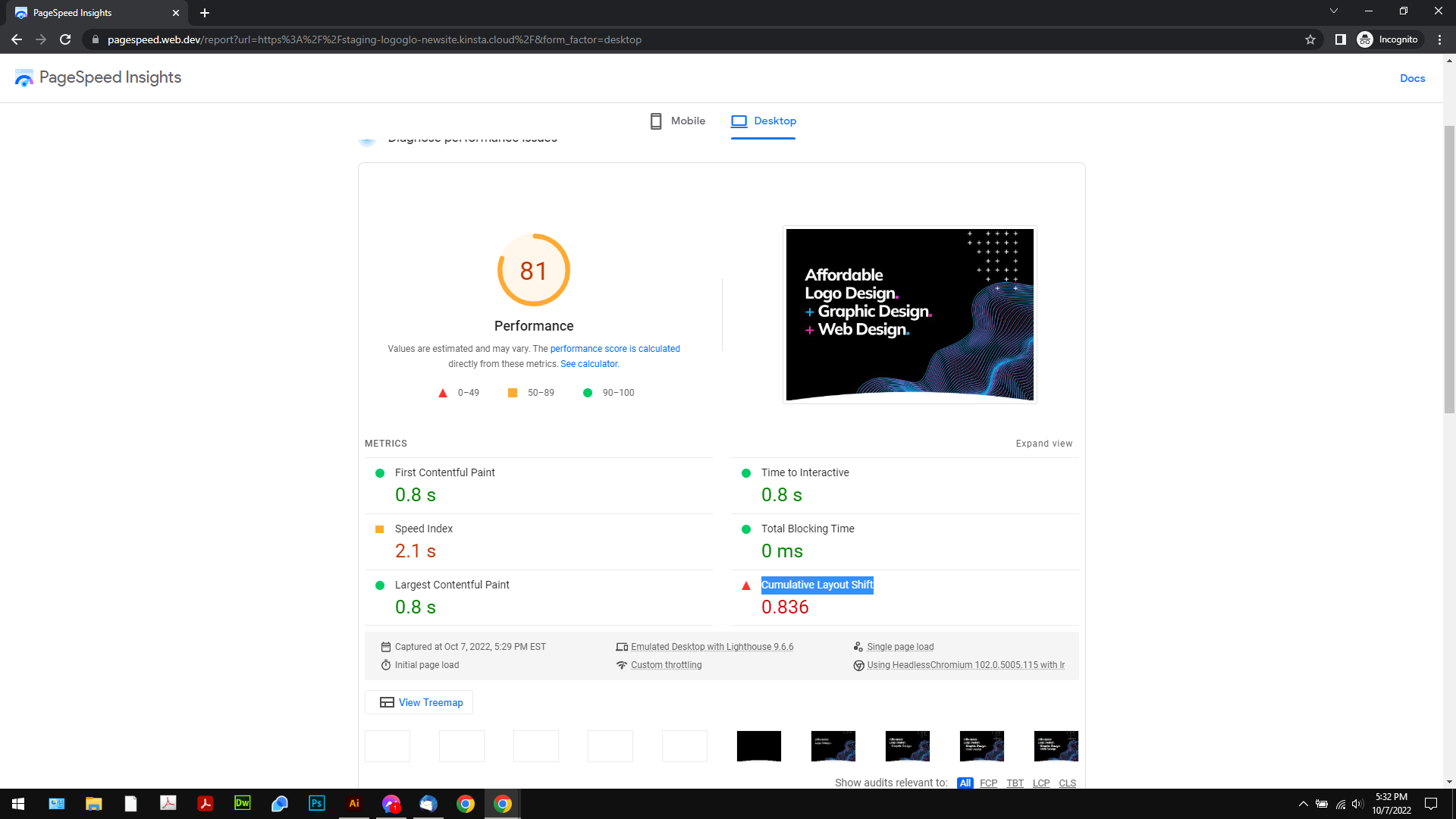Image resolution: width=1456 pixels, height=819 pixels.
Task: Open the See calculator link
Action: click(x=589, y=364)
